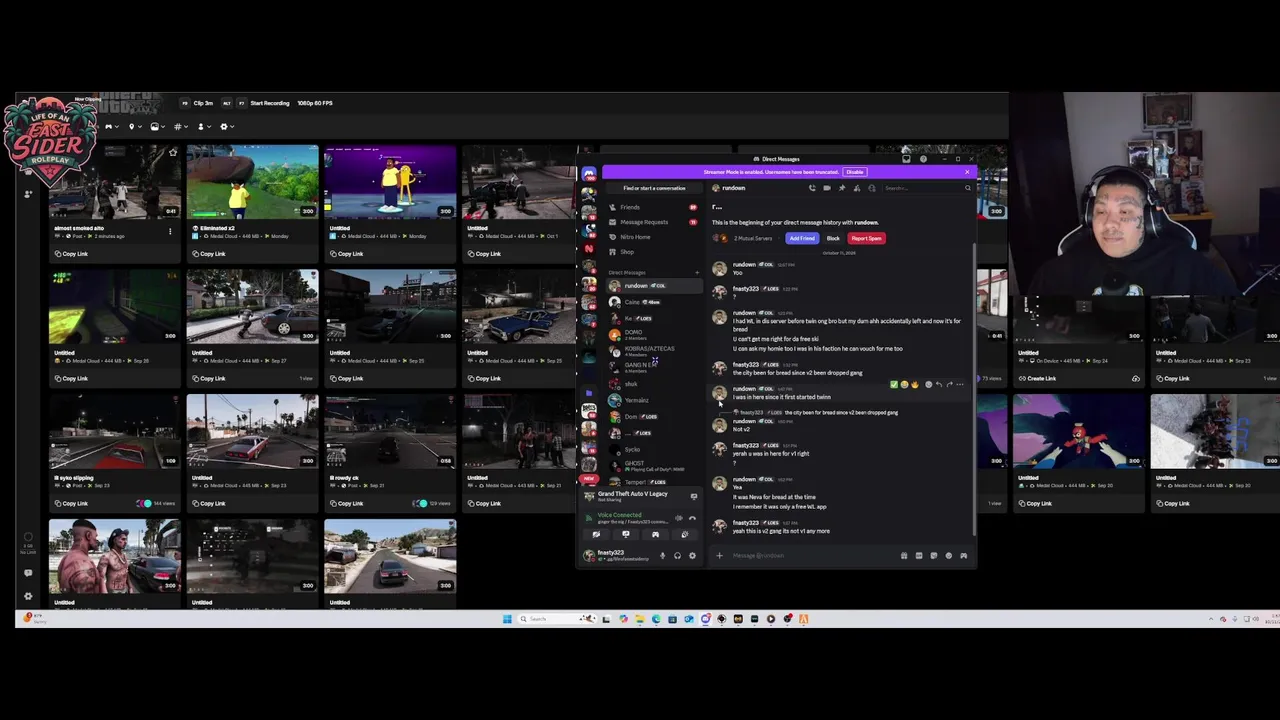Open attachment plus button in message bar

click(x=719, y=555)
